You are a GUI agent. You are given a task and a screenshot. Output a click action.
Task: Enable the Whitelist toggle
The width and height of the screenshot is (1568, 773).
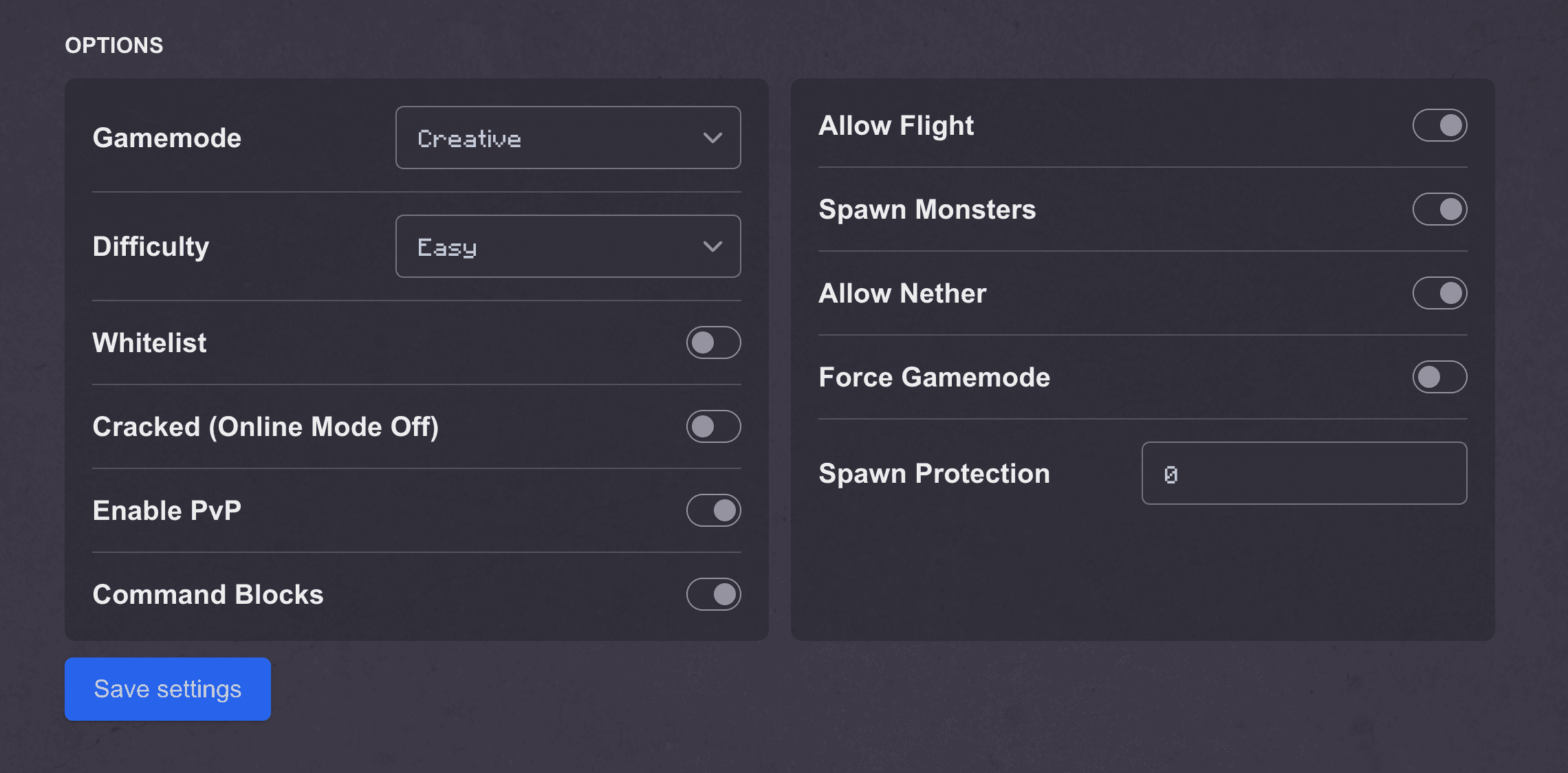pyautogui.click(x=713, y=342)
